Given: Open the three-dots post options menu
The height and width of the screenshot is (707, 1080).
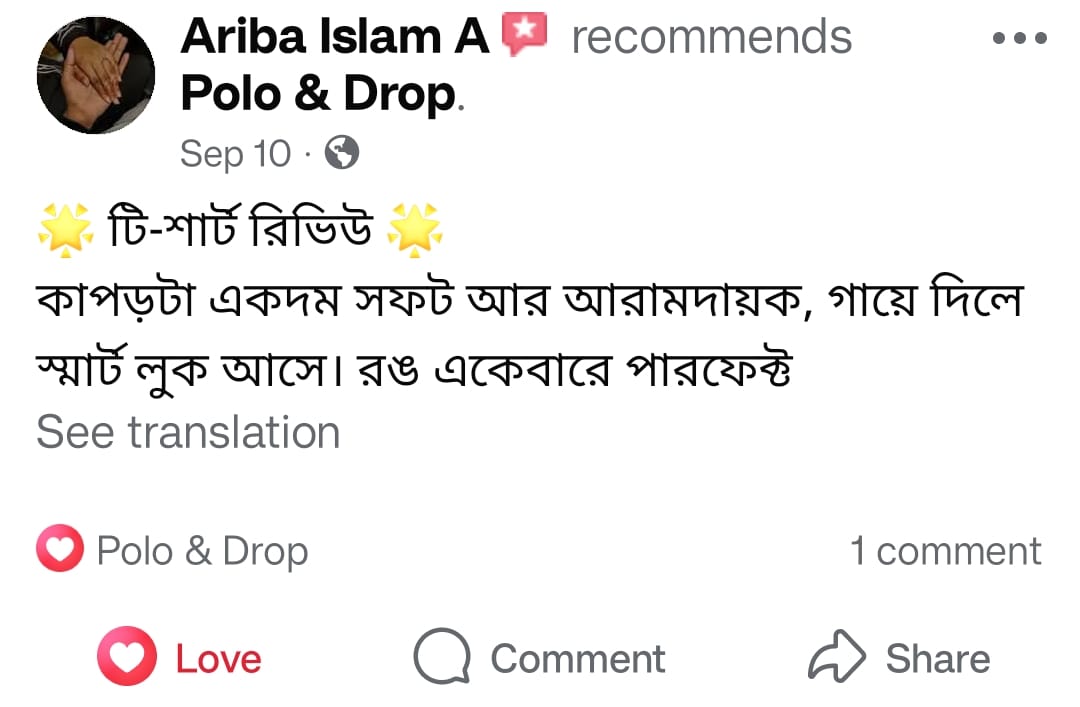Looking at the screenshot, I should [1019, 39].
